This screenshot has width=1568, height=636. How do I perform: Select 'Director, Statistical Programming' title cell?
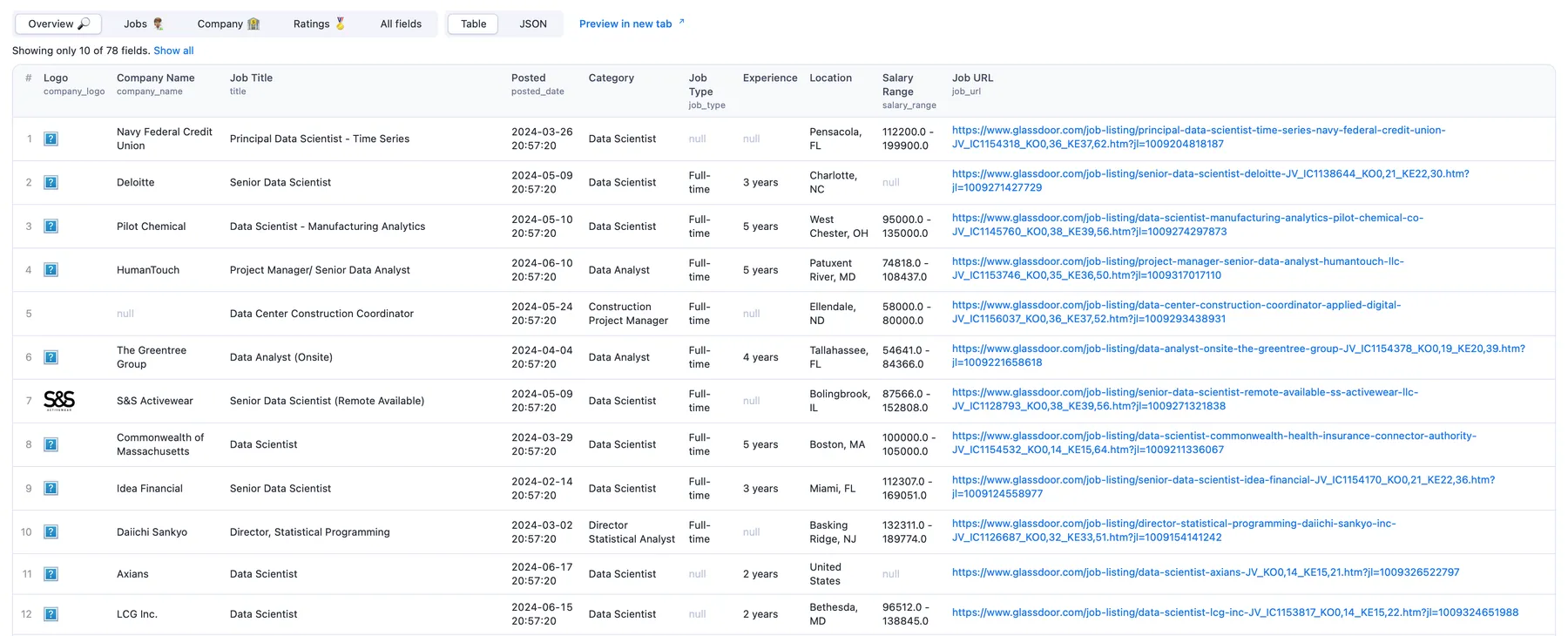[x=309, y=532]
